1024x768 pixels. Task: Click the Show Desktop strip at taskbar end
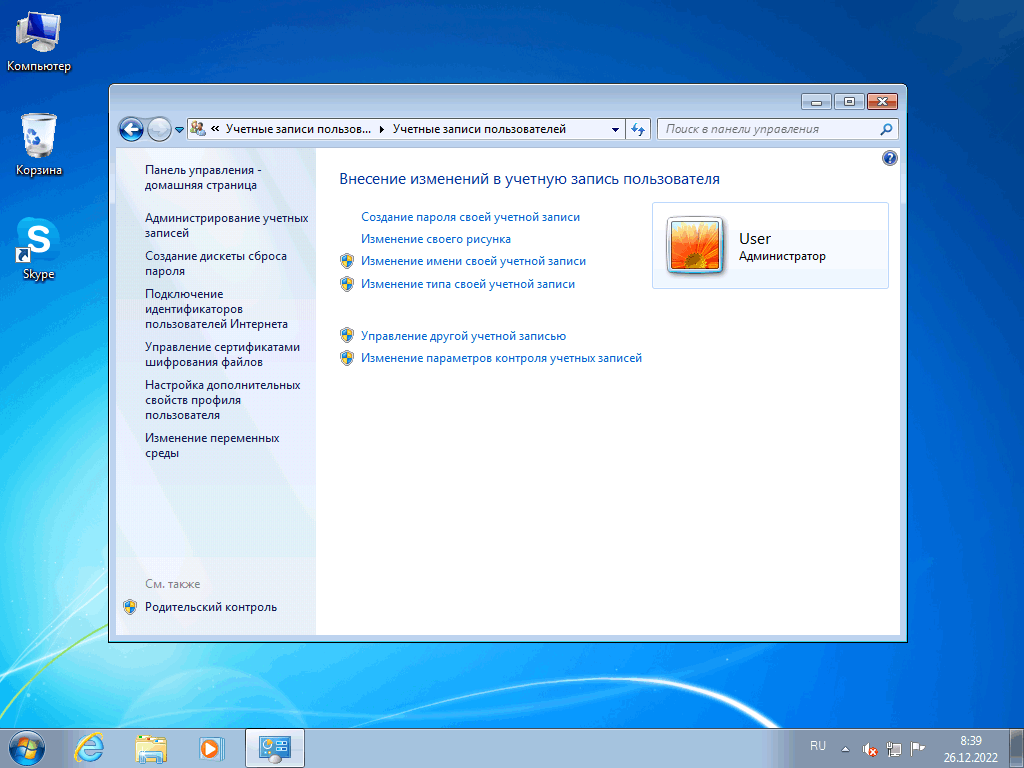tap(1017, 749)
